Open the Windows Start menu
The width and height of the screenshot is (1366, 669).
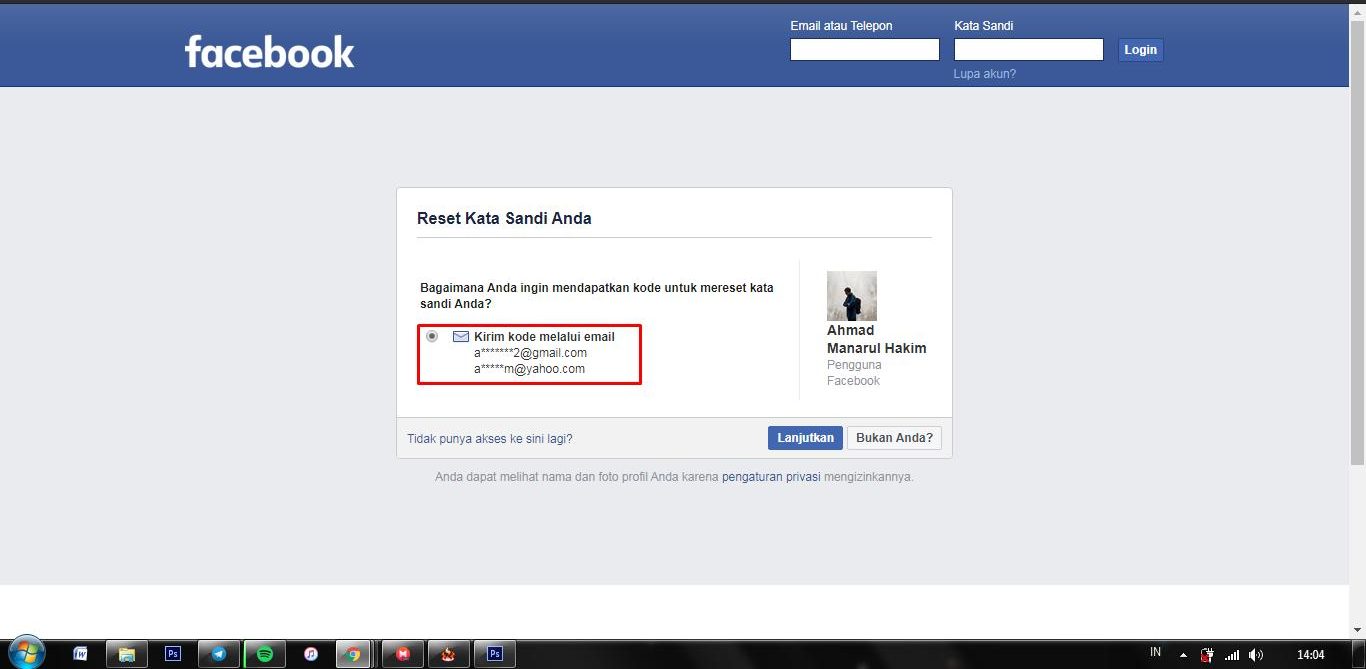click(26, 653)
